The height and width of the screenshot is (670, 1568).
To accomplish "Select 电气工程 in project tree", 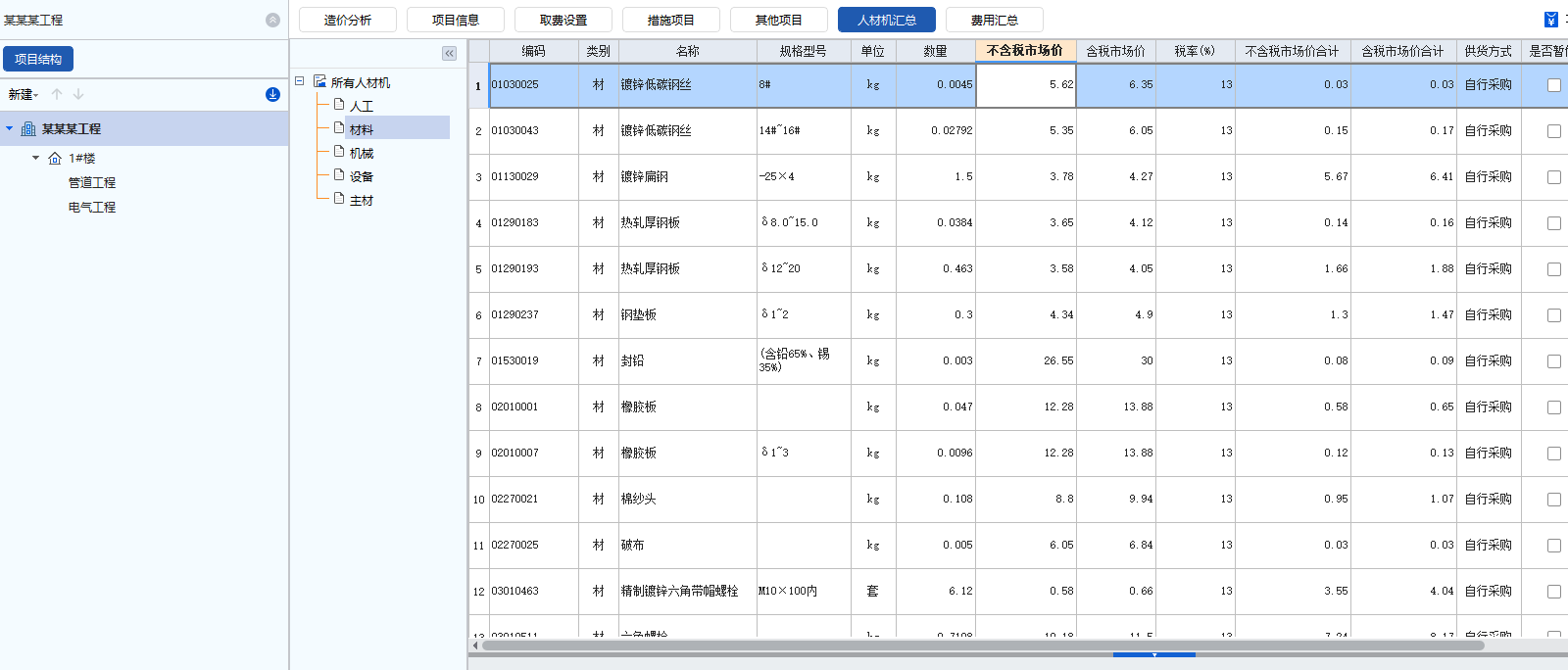I will tap(92, 207).
